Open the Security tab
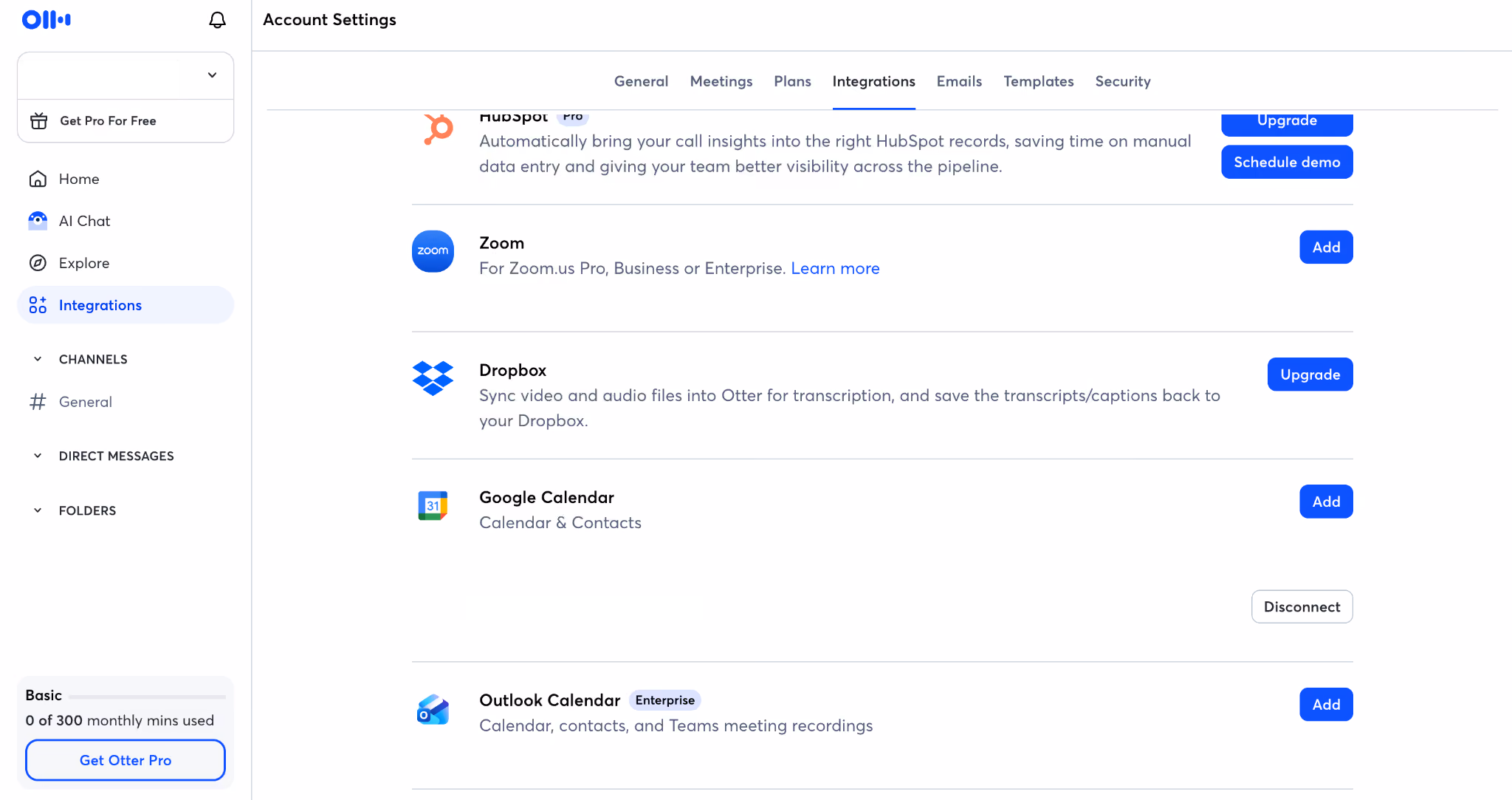This screenshot has height=800, width=1512. click(x=1123, y=81)
